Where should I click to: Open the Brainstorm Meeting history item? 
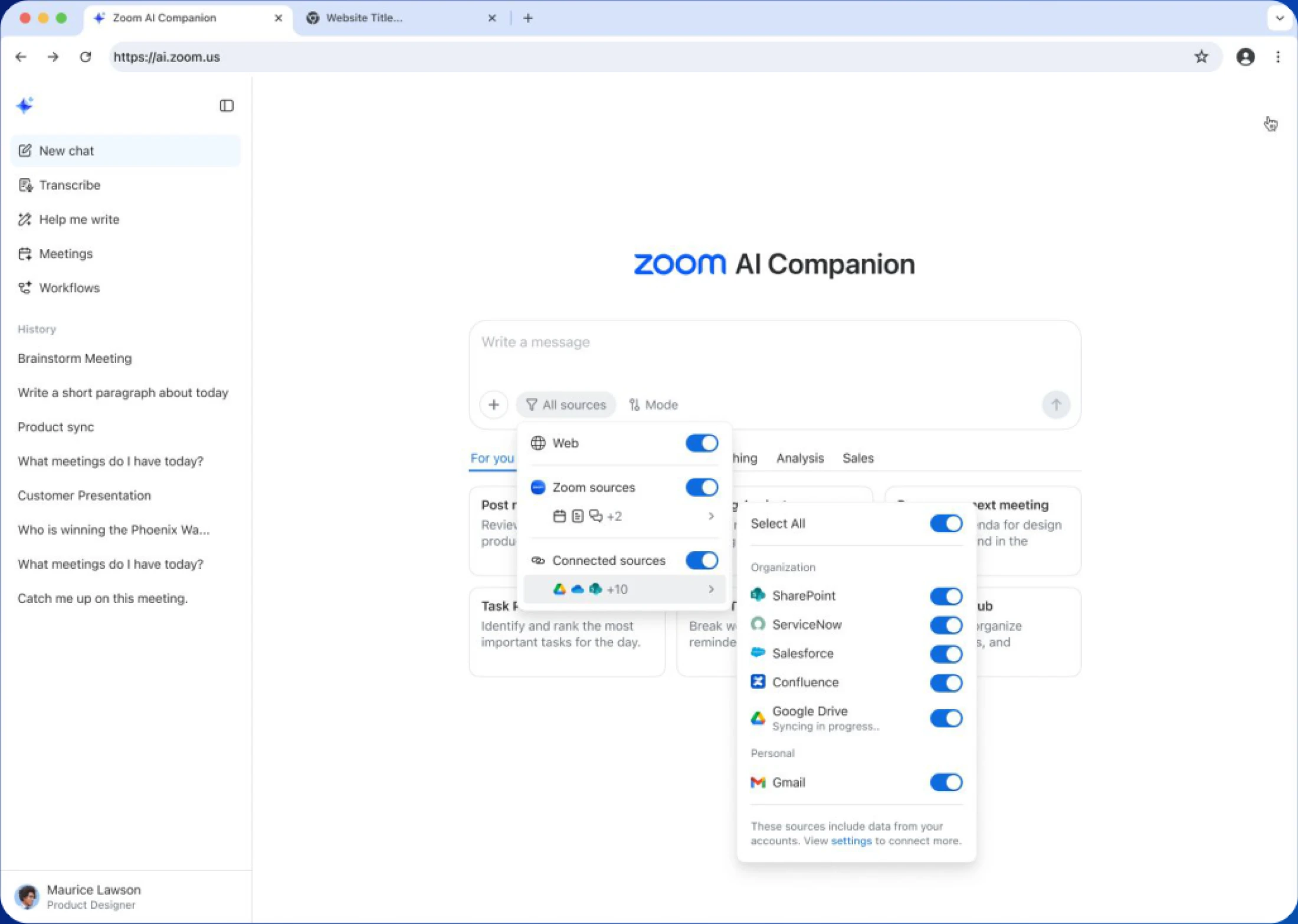pyautogui.click(x=75, y=358)
